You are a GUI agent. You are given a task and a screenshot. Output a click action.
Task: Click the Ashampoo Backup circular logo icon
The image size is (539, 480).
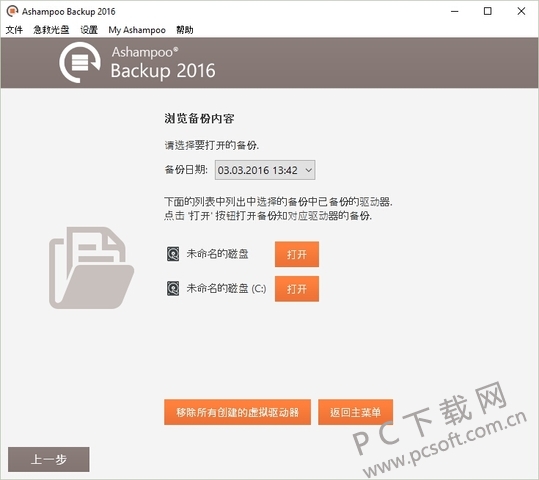80,63
